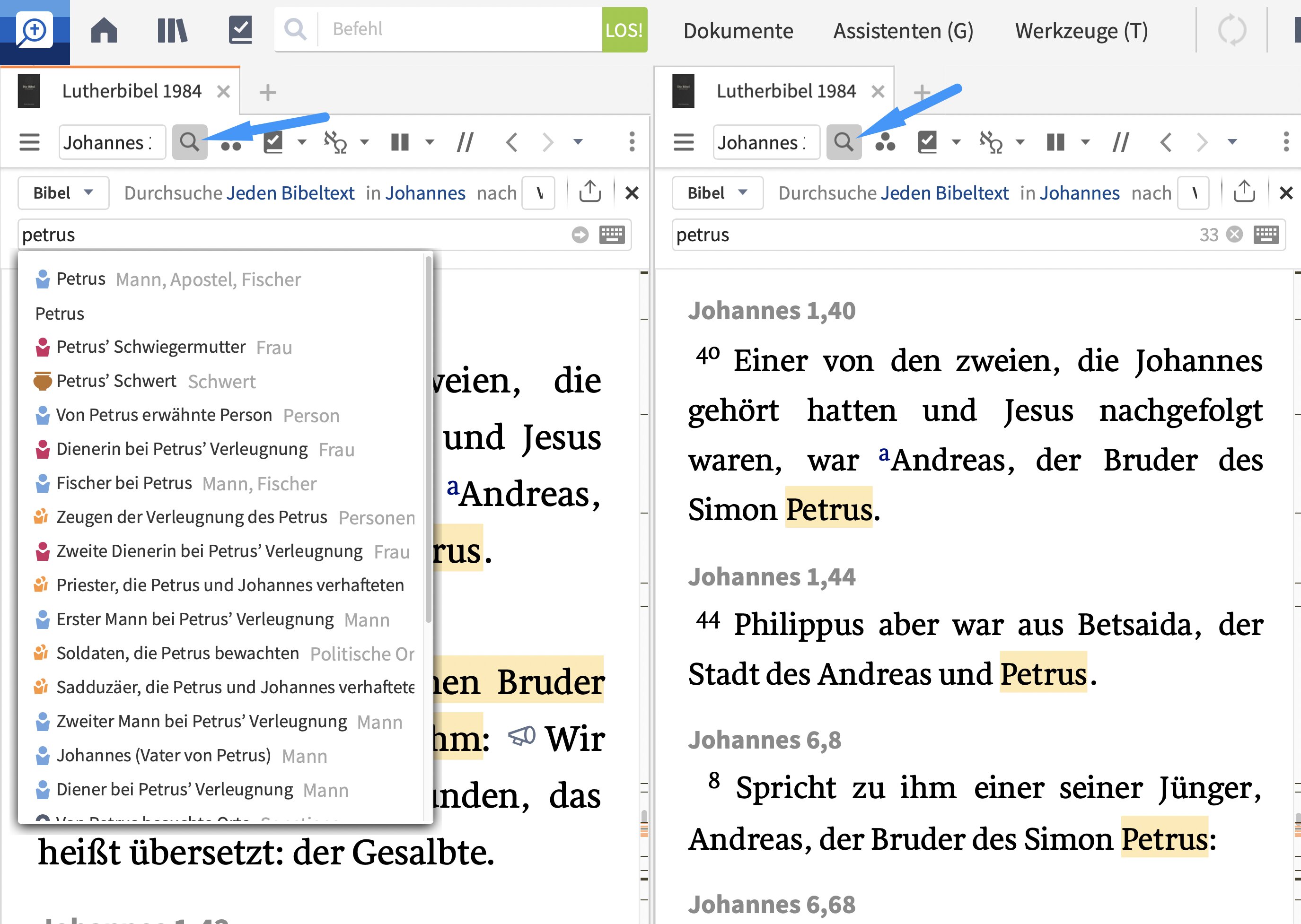Run search with left pane arrow button

pyautogui.click(x=580, y=235)
